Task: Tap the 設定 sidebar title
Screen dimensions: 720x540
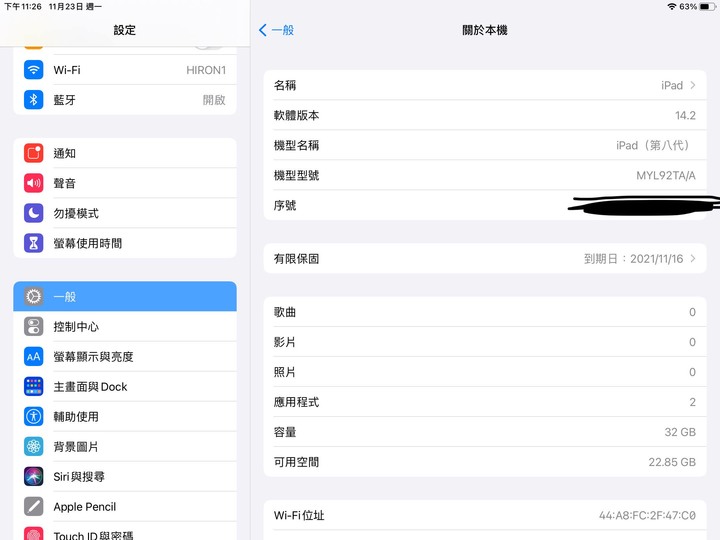Action: (125, 30)
